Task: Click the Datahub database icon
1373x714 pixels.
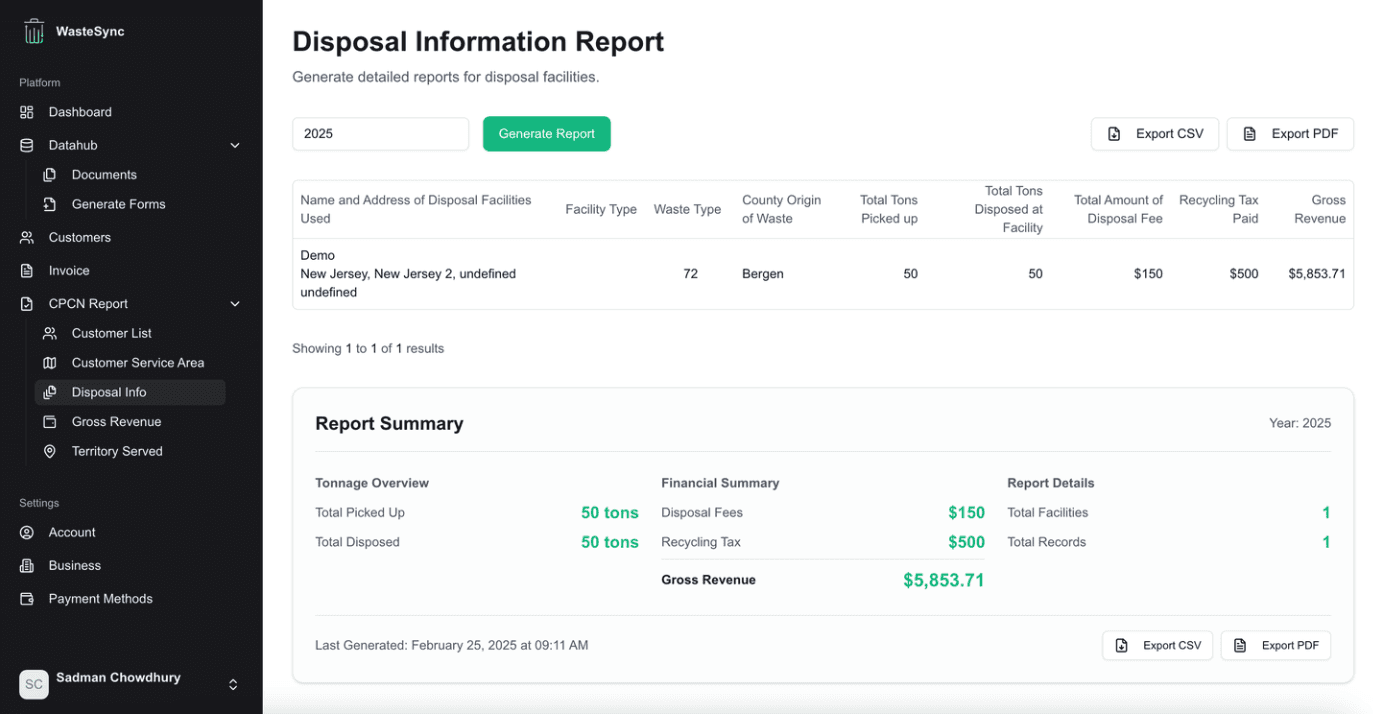Action: 27,145
